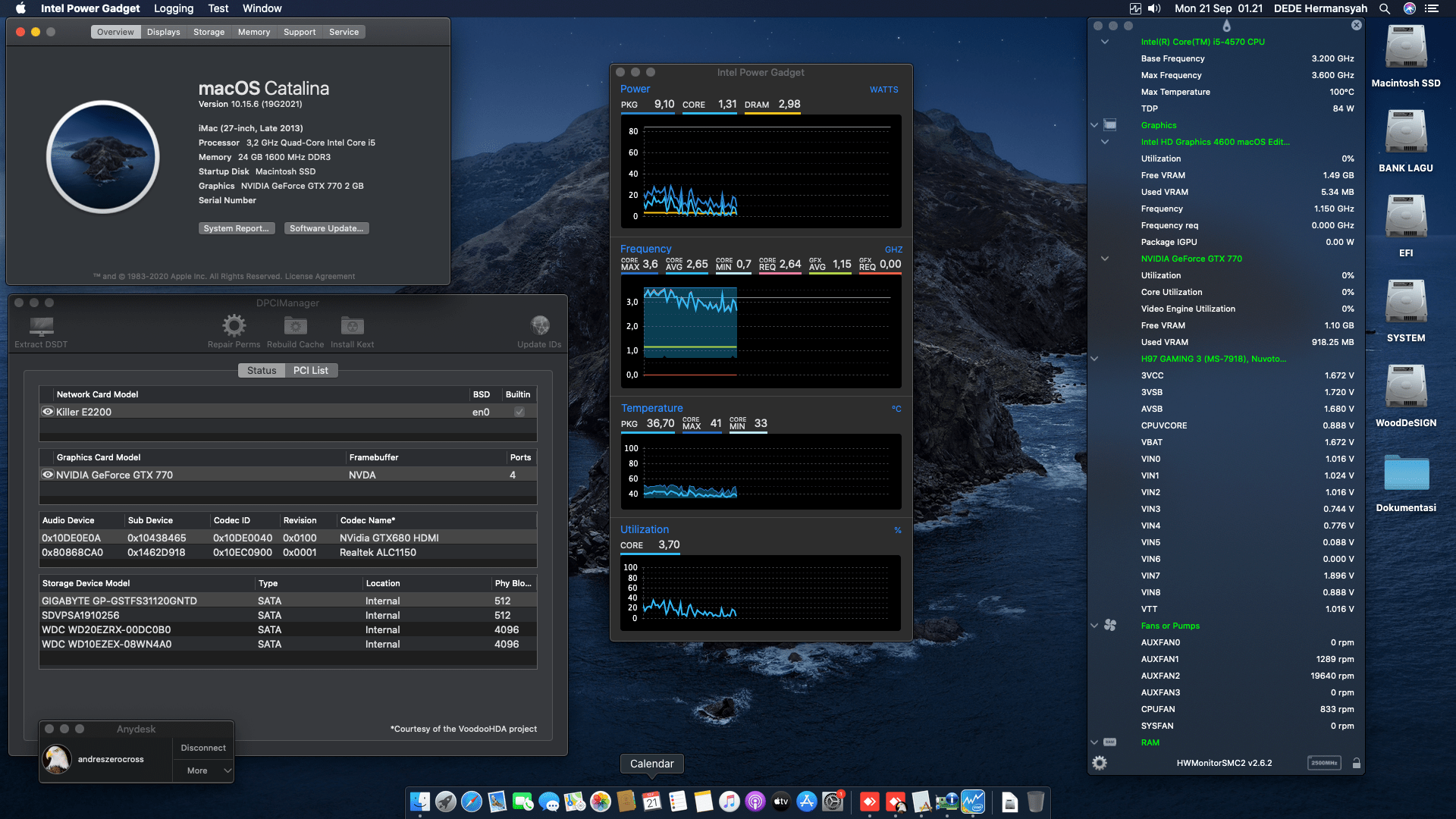Click the Calendar label above the Dock

point(651,763)
